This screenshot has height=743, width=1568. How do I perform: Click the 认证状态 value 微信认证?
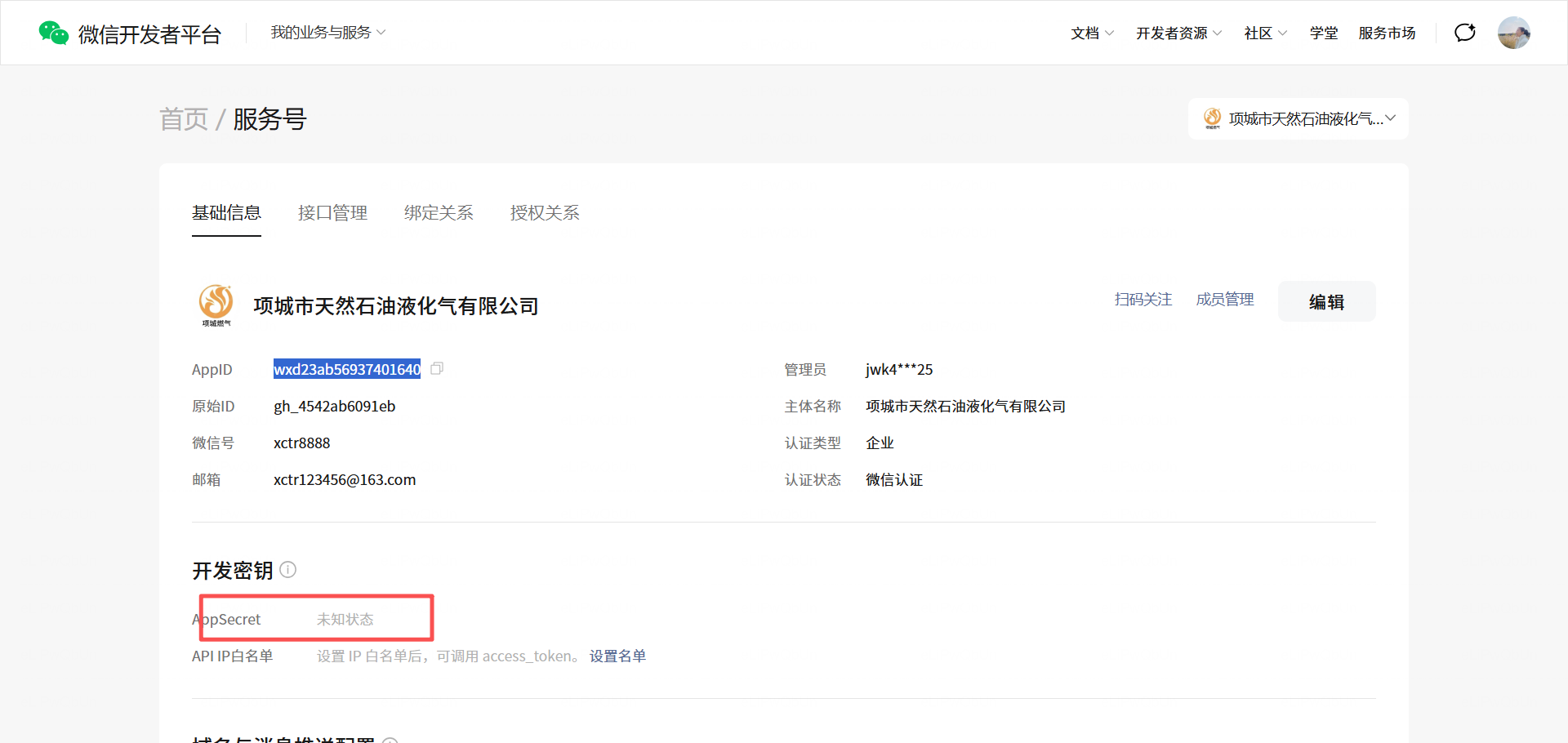tap(894, 480)
